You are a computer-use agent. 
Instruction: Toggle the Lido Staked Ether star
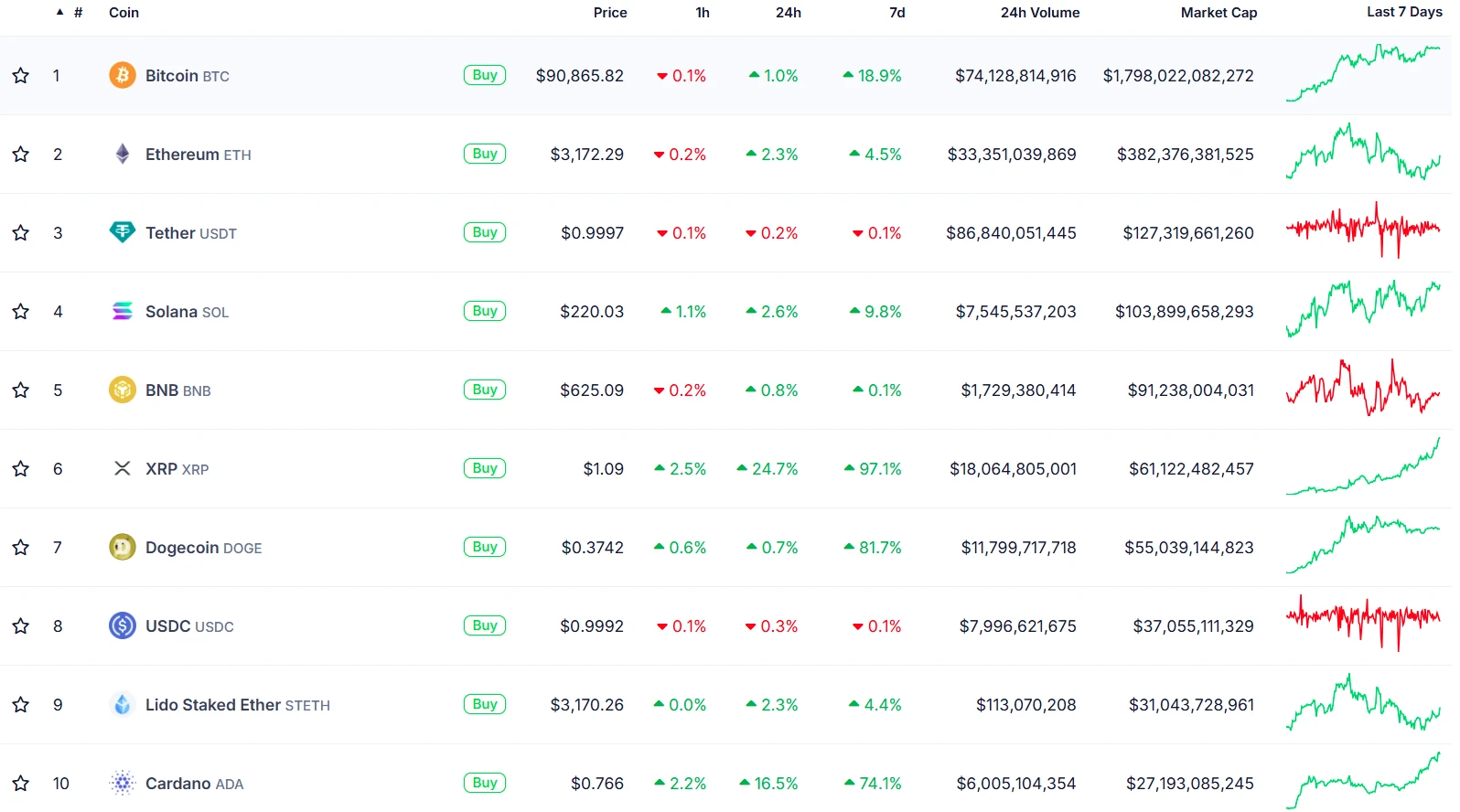pos(21,704)
